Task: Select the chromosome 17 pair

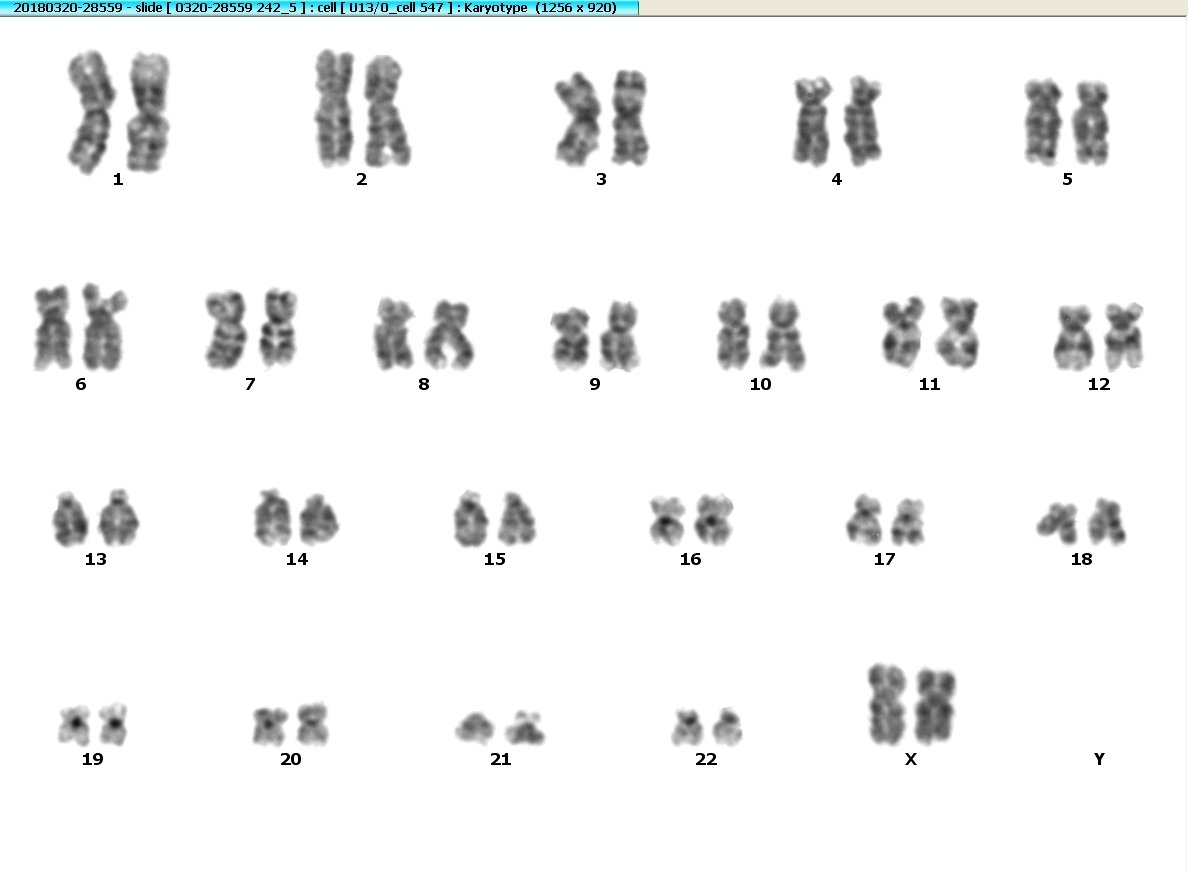Action: coord(885,521)
